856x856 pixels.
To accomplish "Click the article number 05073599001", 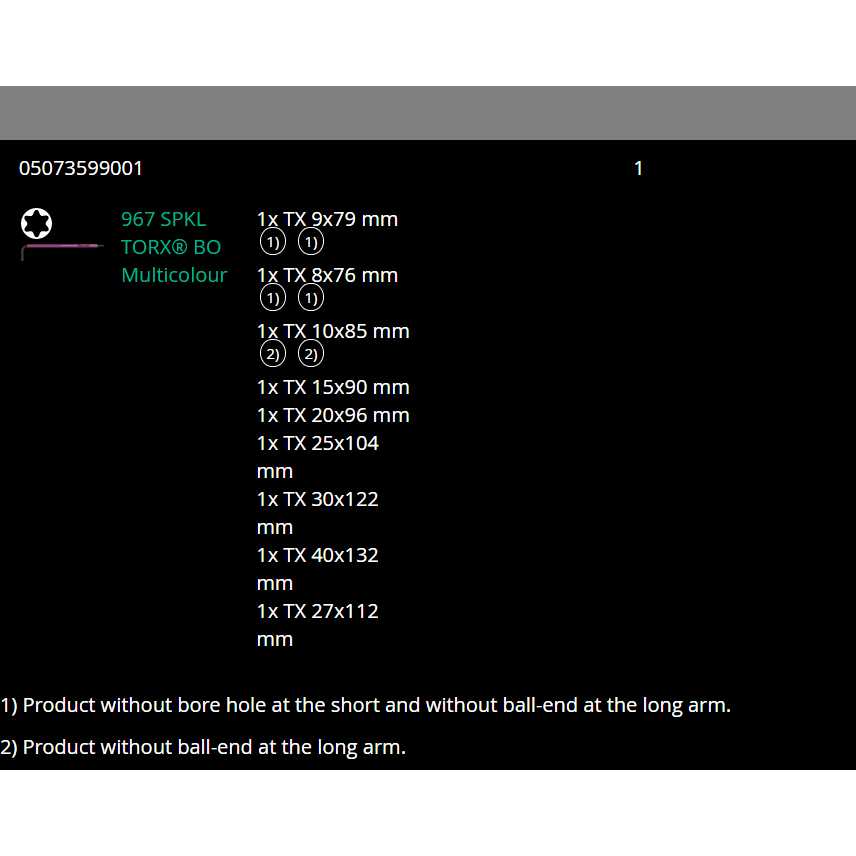I will (81, 168).
